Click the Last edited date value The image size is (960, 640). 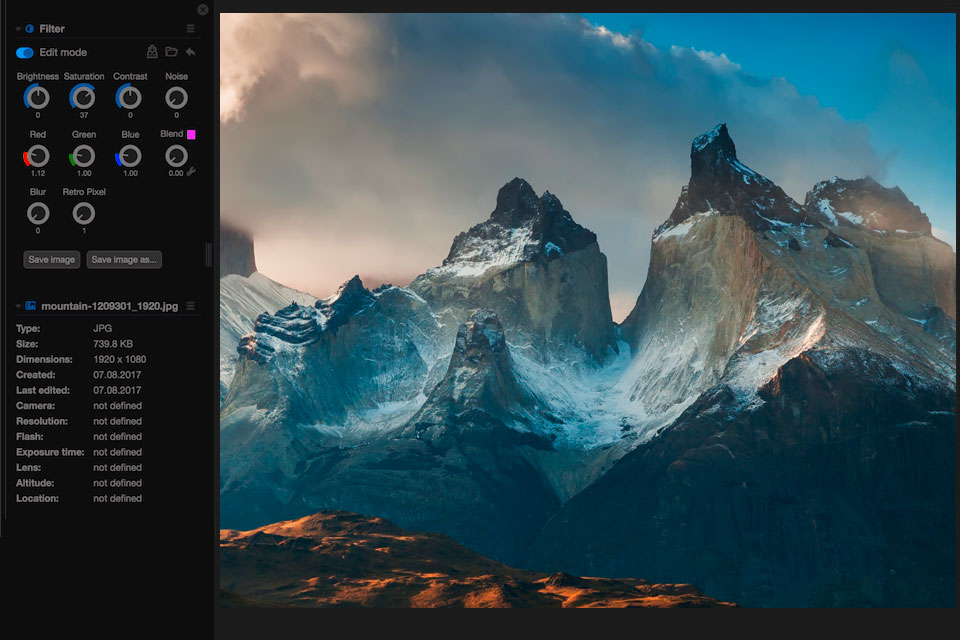pos(117,390)
